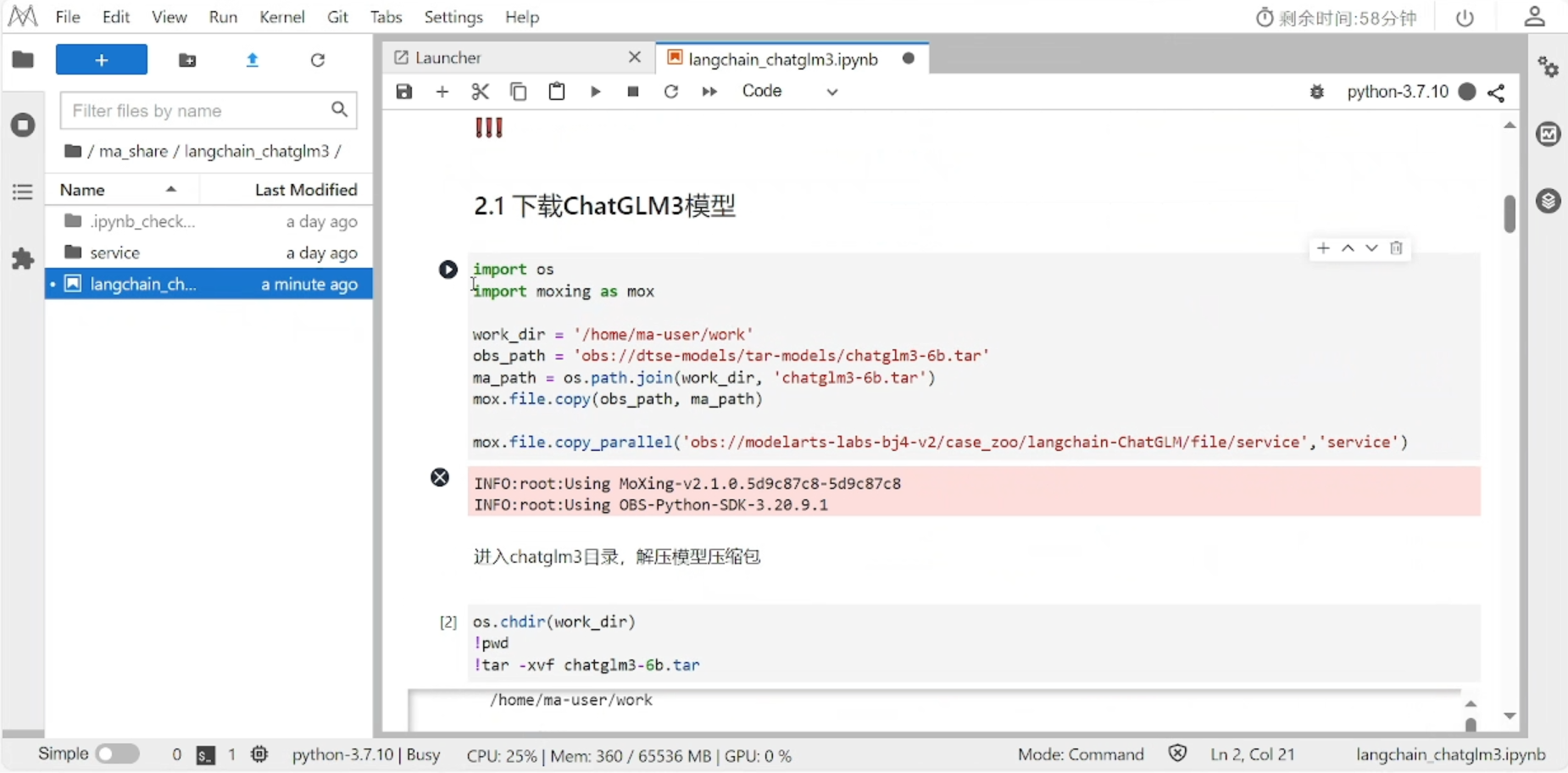Click the error X icon beside the output
The width and height of the screenshot is (1568, 773).
tap(440, 477)
